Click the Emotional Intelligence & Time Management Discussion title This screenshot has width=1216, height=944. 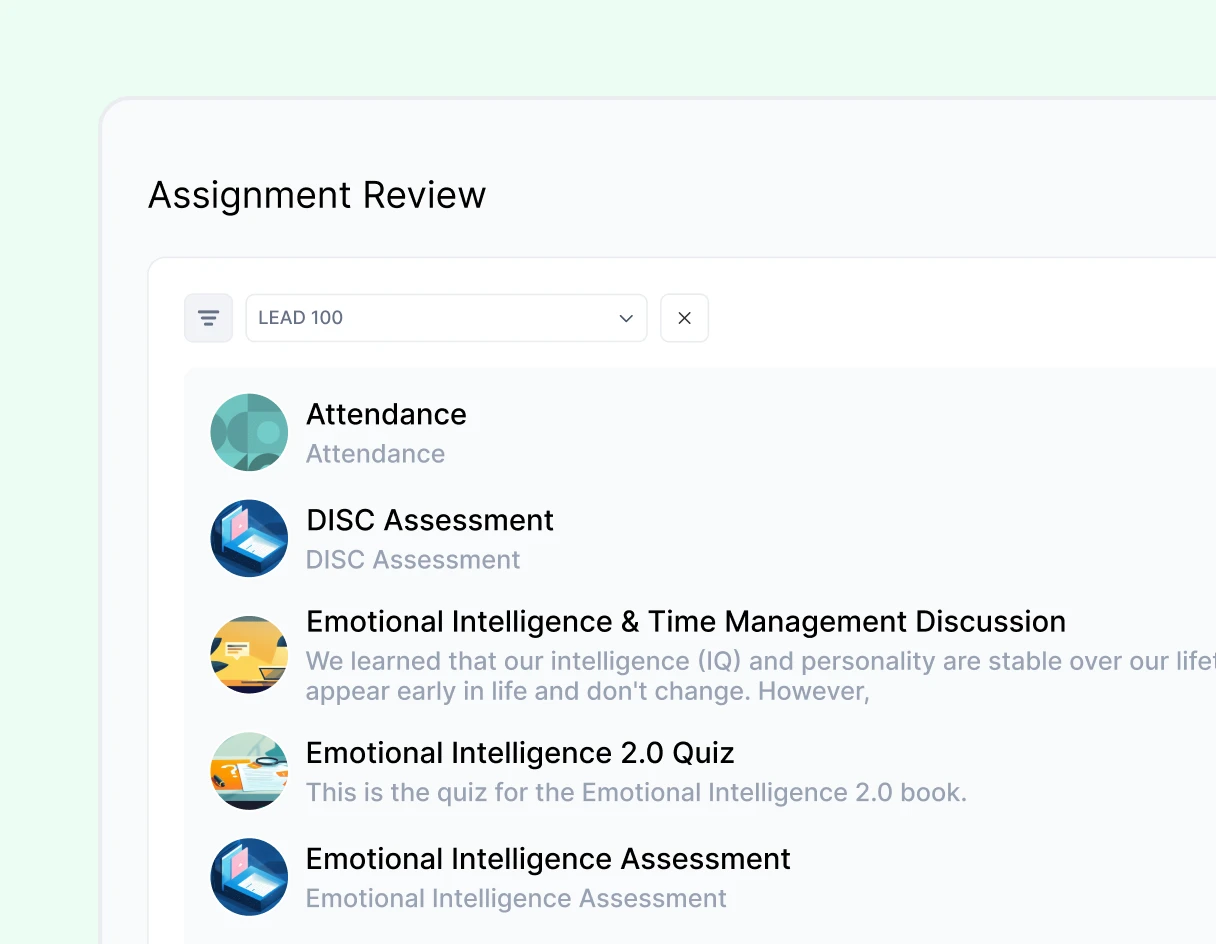tap(685, 621)
